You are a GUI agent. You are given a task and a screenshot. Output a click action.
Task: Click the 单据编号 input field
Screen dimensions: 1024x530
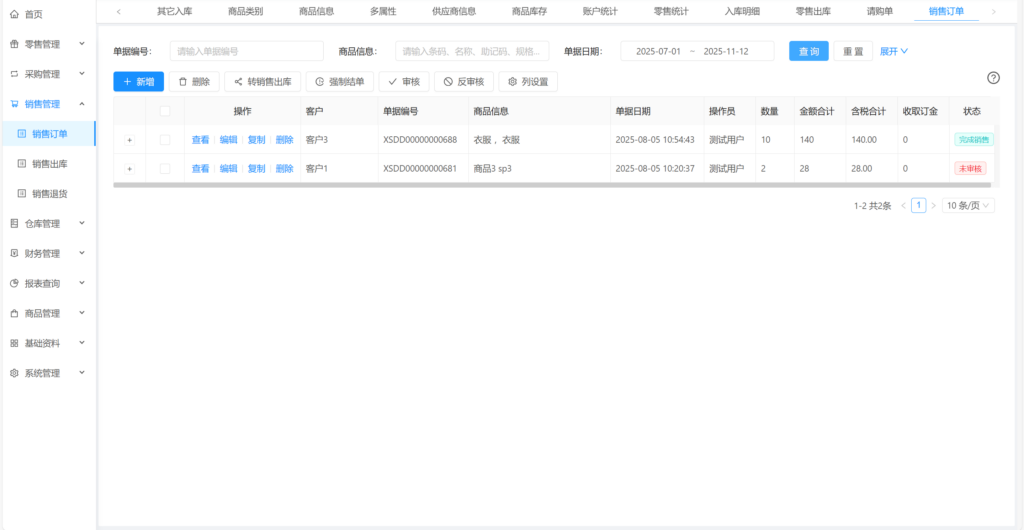[246, 51]
